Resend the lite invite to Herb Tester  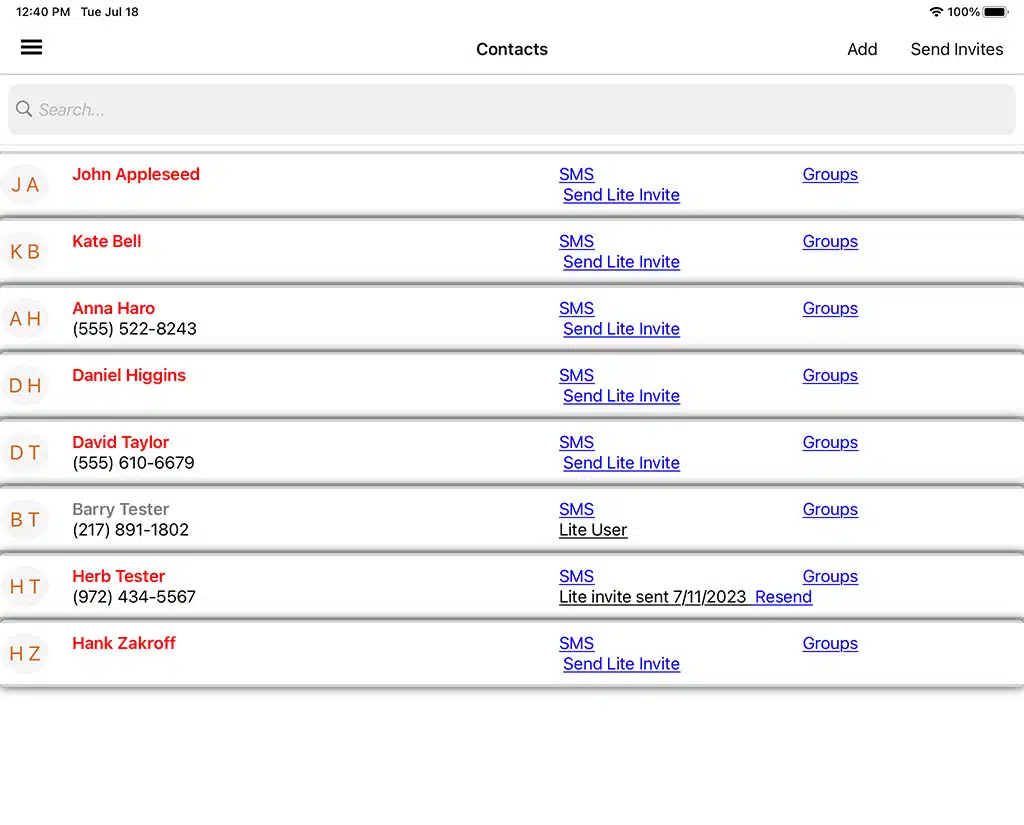click(x=783, y=597)
